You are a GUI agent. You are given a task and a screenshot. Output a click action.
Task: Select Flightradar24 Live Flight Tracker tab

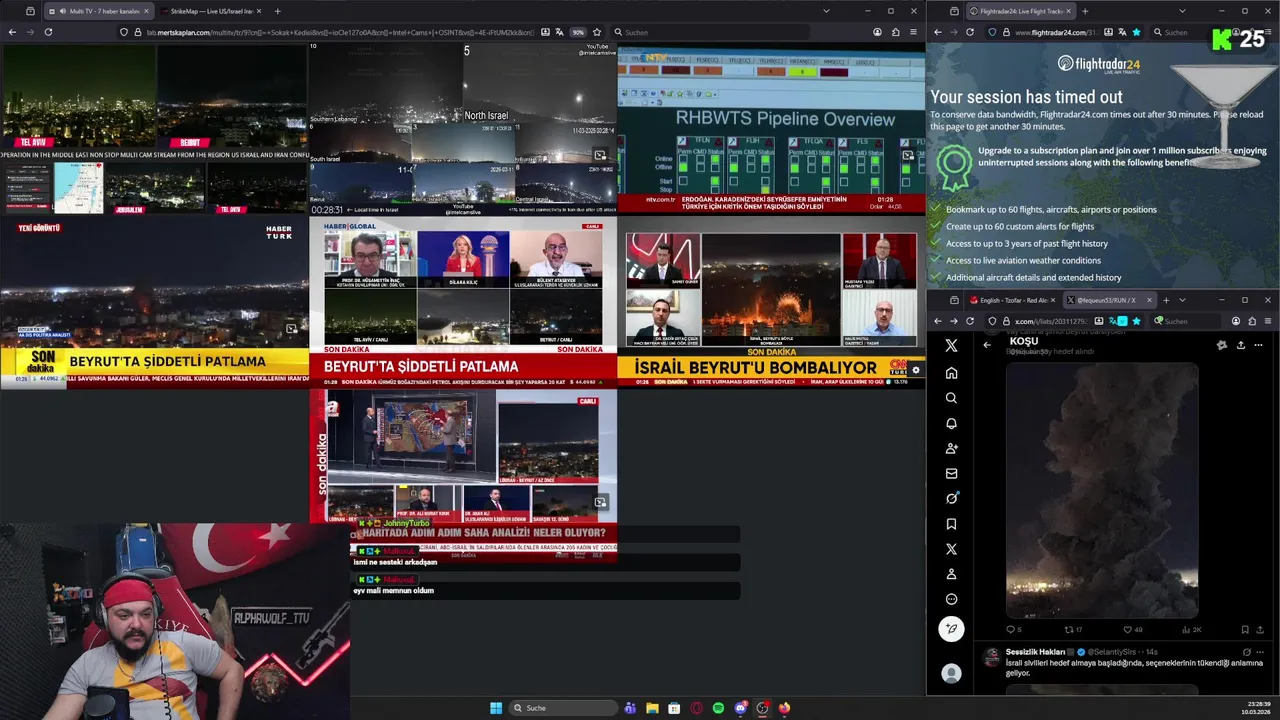pos(1020,11)
